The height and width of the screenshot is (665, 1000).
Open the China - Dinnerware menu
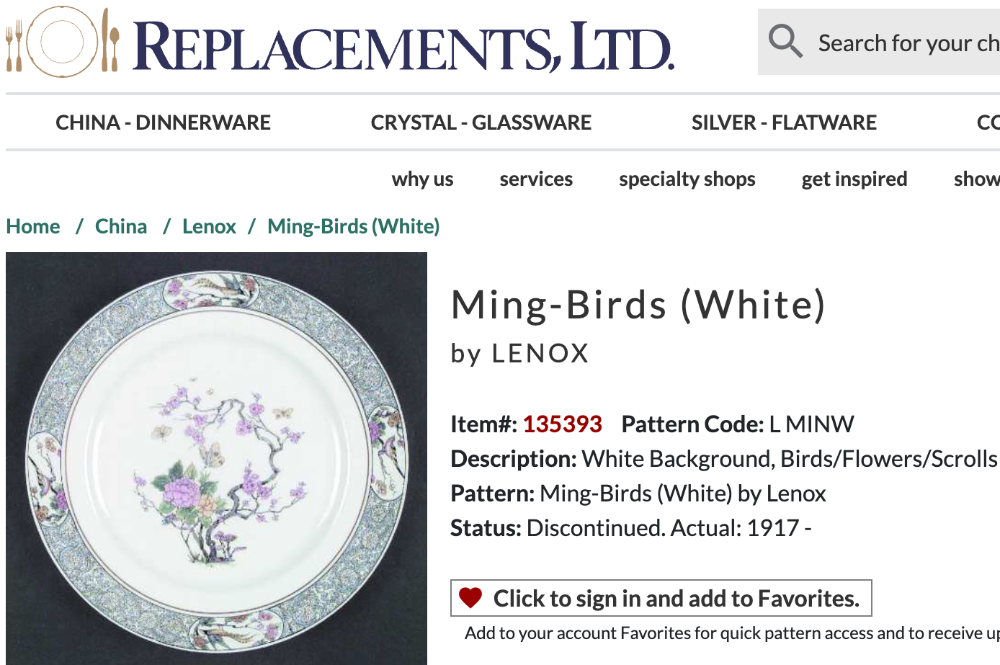[x=163, y=123]
